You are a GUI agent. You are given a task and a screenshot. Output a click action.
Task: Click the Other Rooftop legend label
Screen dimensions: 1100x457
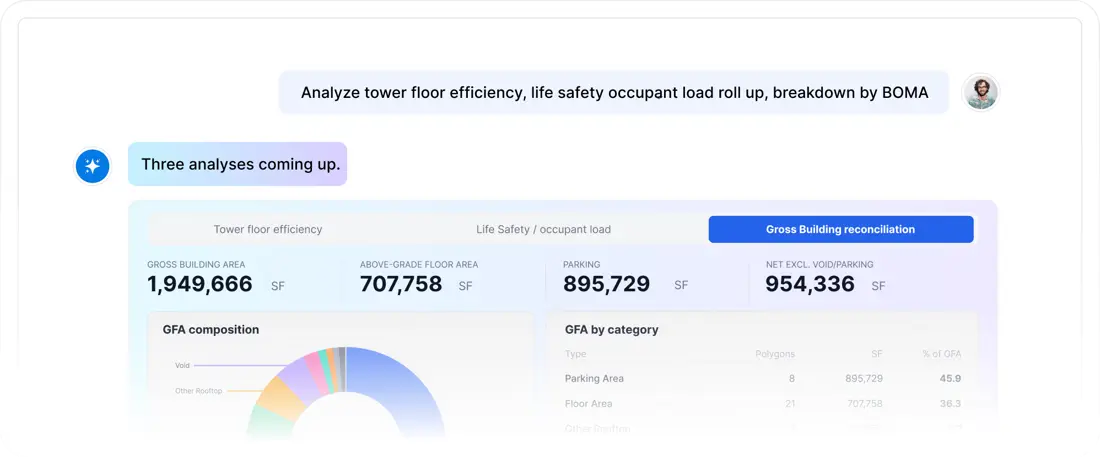coord(199,390)
